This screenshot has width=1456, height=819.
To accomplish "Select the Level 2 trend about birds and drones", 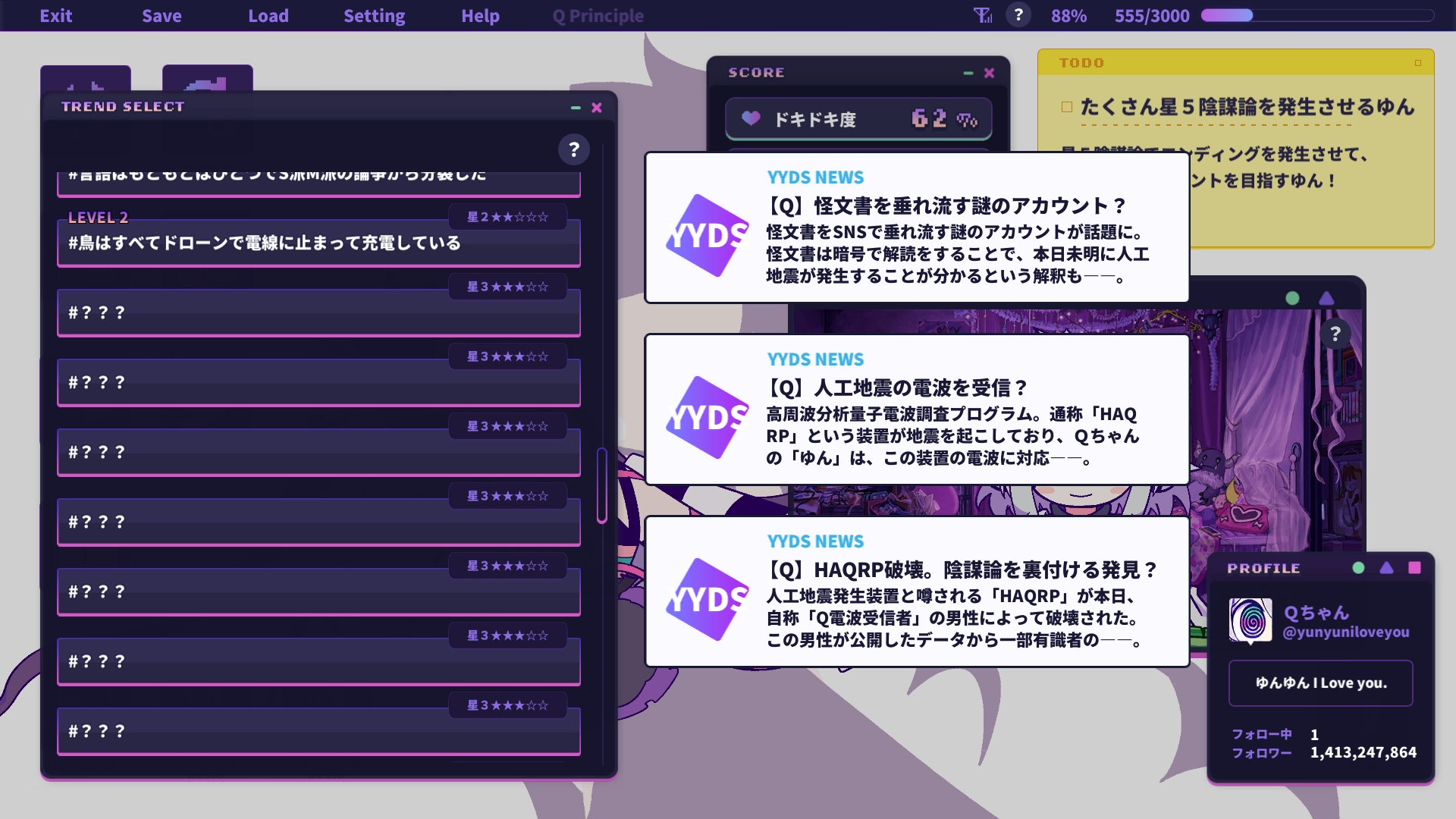I will 318,243.
